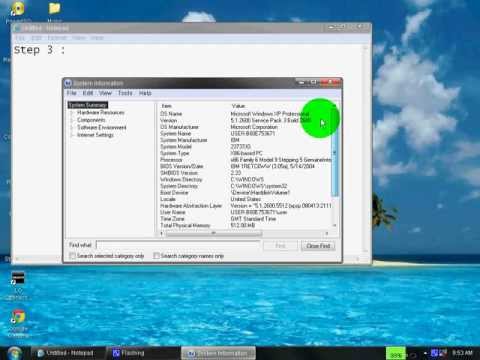
Task: Select the Hardware Resources category label
Action: point(101,113)
